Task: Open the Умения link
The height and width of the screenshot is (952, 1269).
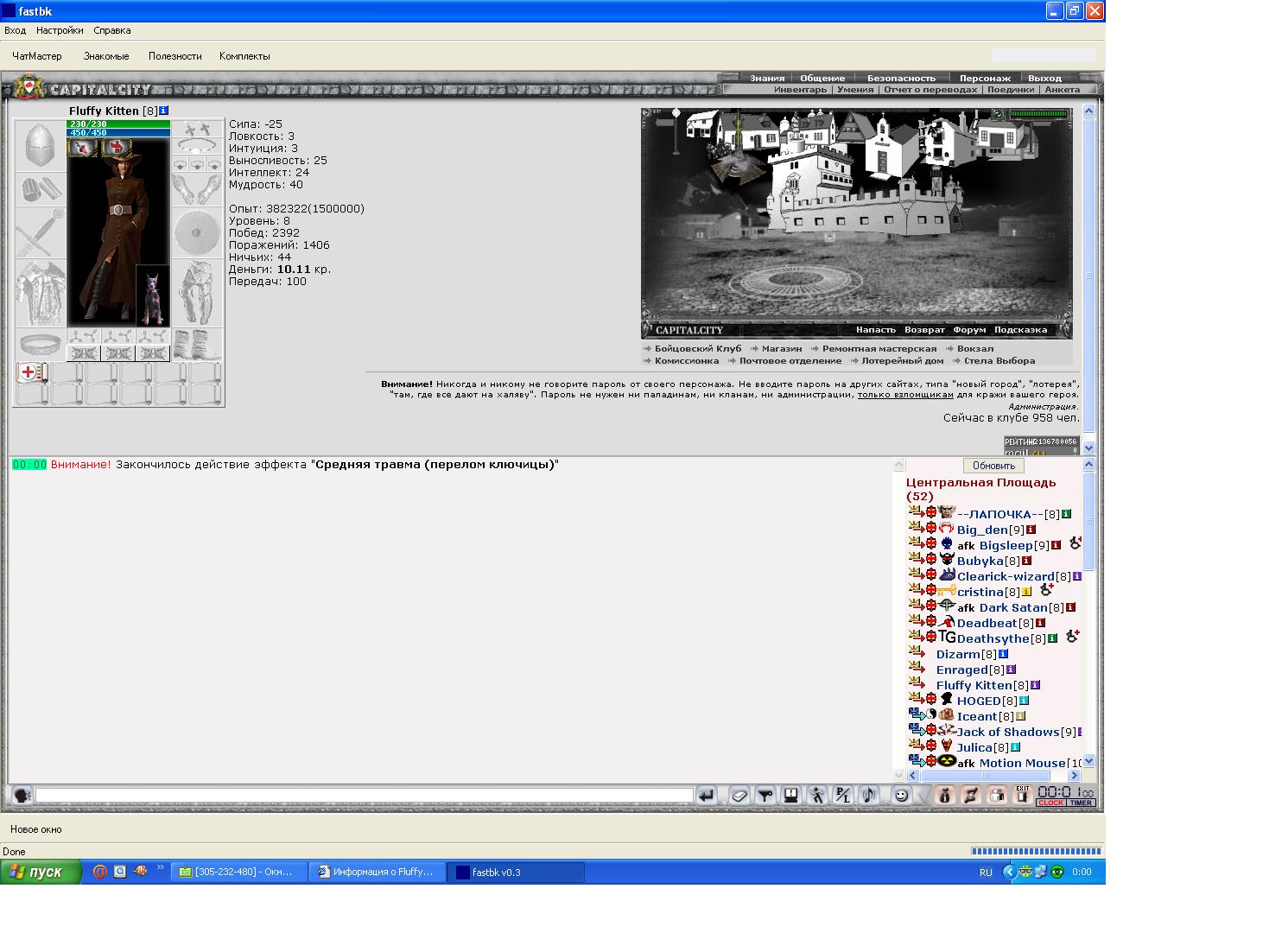Action: pos(855,90)
